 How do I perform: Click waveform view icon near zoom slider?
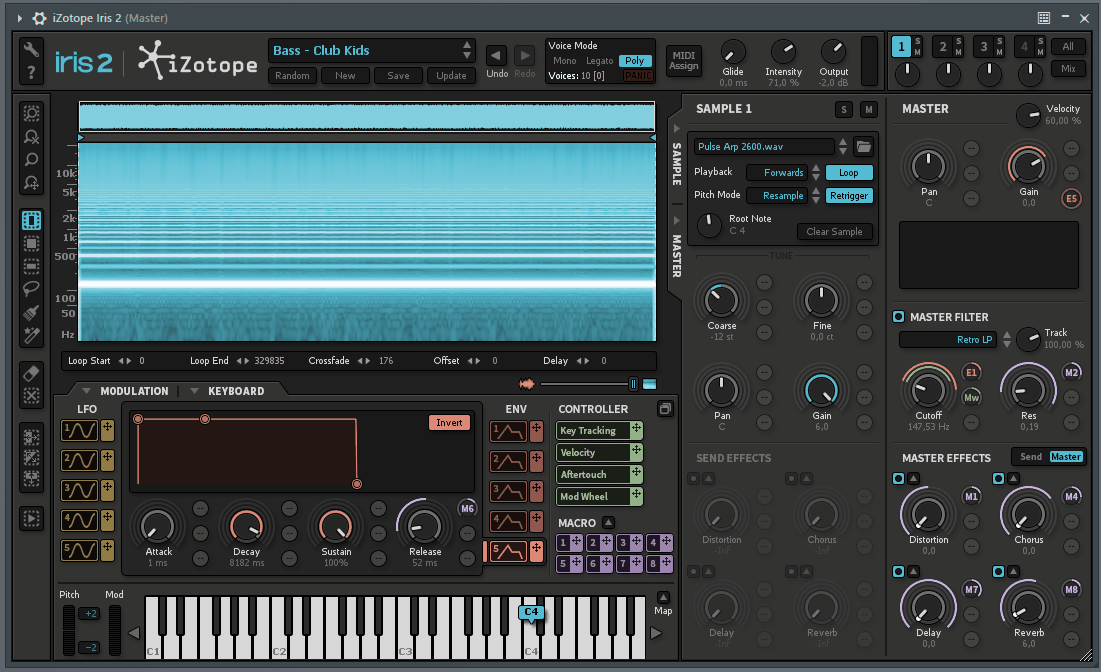pyautogui.click(x=527, y=383)
